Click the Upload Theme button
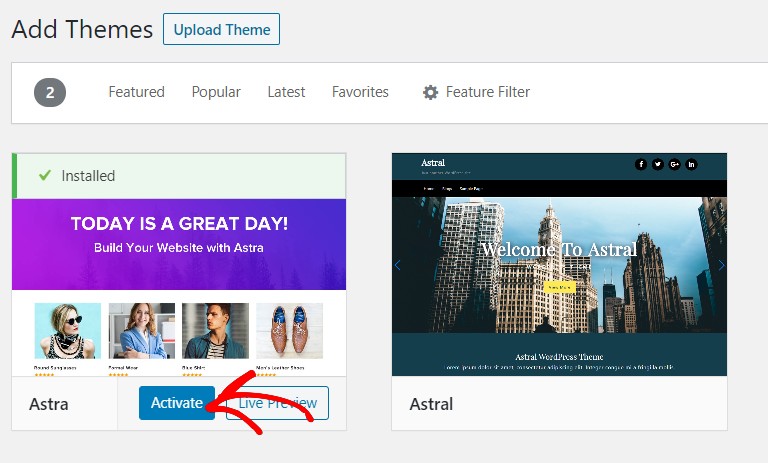The height and width of the screenshot is (463, 768). [x=221, y=29]
